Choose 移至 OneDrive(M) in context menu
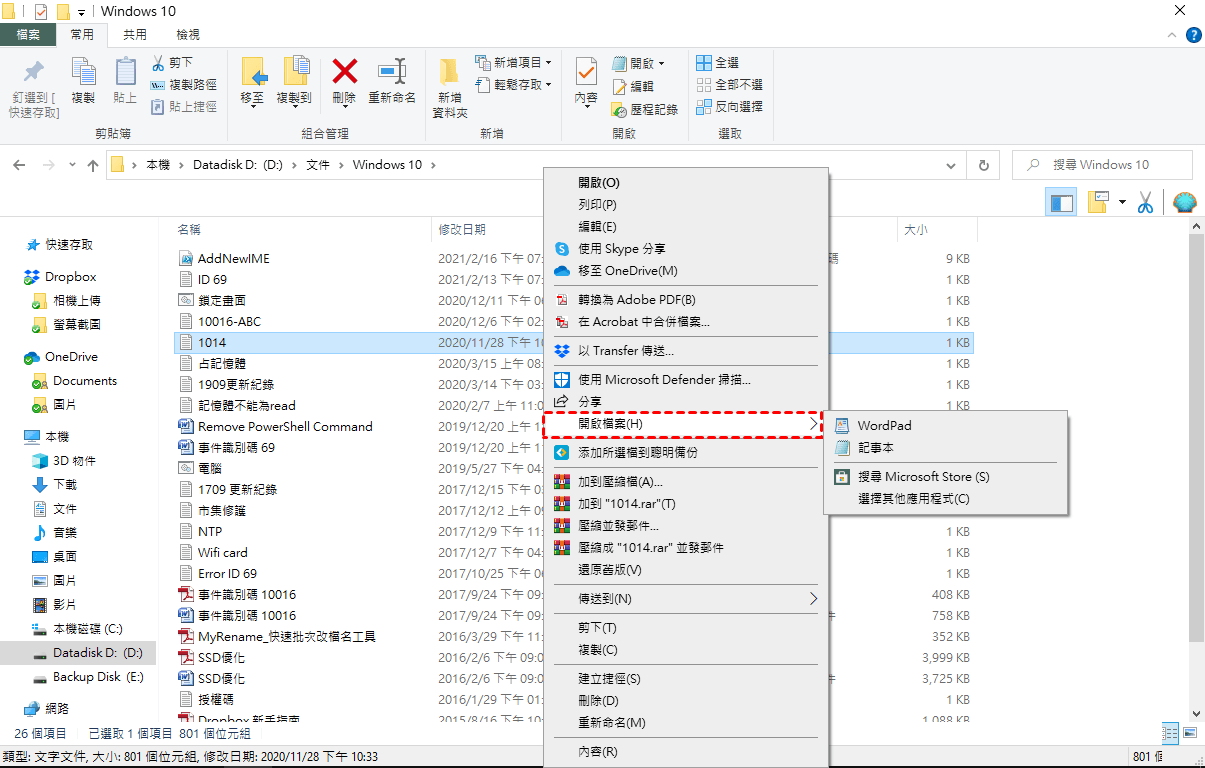Viewport: 1205px width, 768px height. 686,271
